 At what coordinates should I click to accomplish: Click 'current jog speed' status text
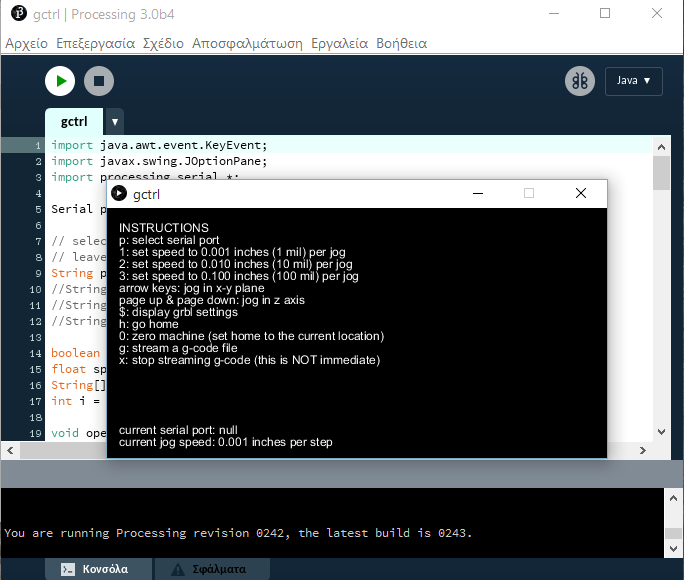226,442
